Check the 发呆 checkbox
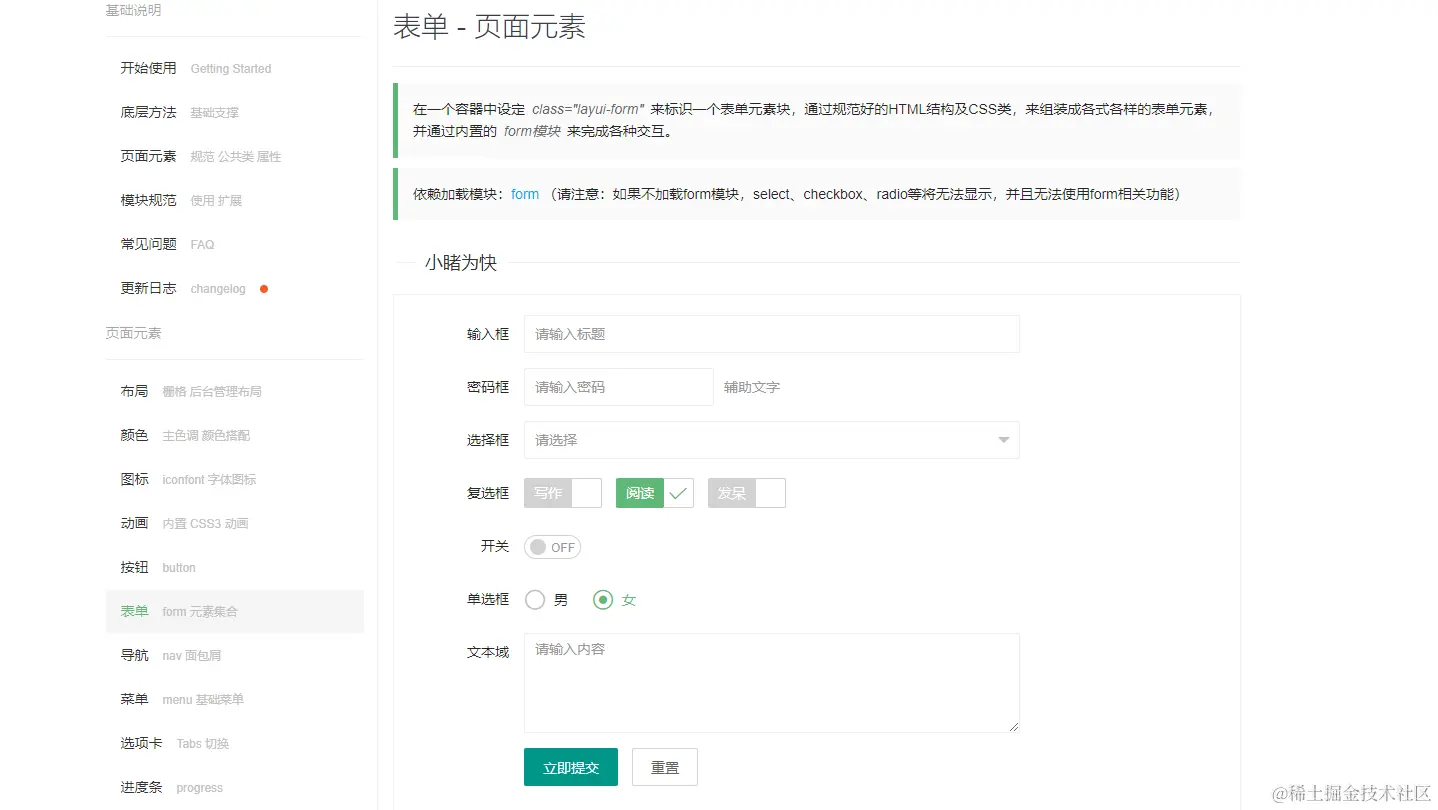The height and width of the screenshot is (810, 1438). coord(747,493)
